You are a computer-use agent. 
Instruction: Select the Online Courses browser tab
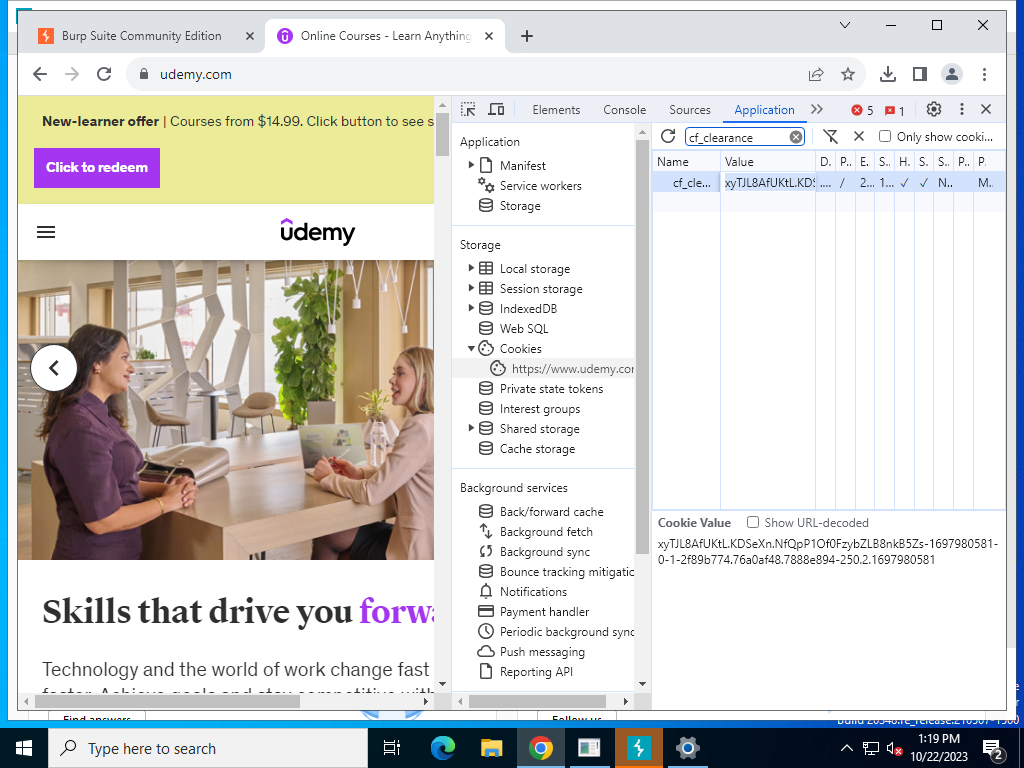pos(385,36)
